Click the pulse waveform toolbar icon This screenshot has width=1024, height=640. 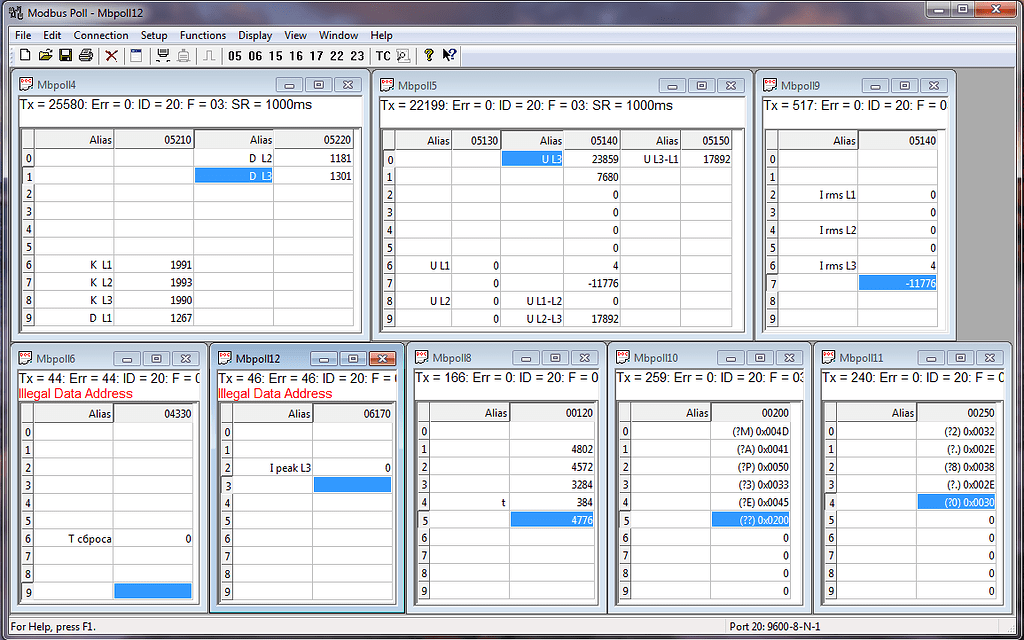209,56
